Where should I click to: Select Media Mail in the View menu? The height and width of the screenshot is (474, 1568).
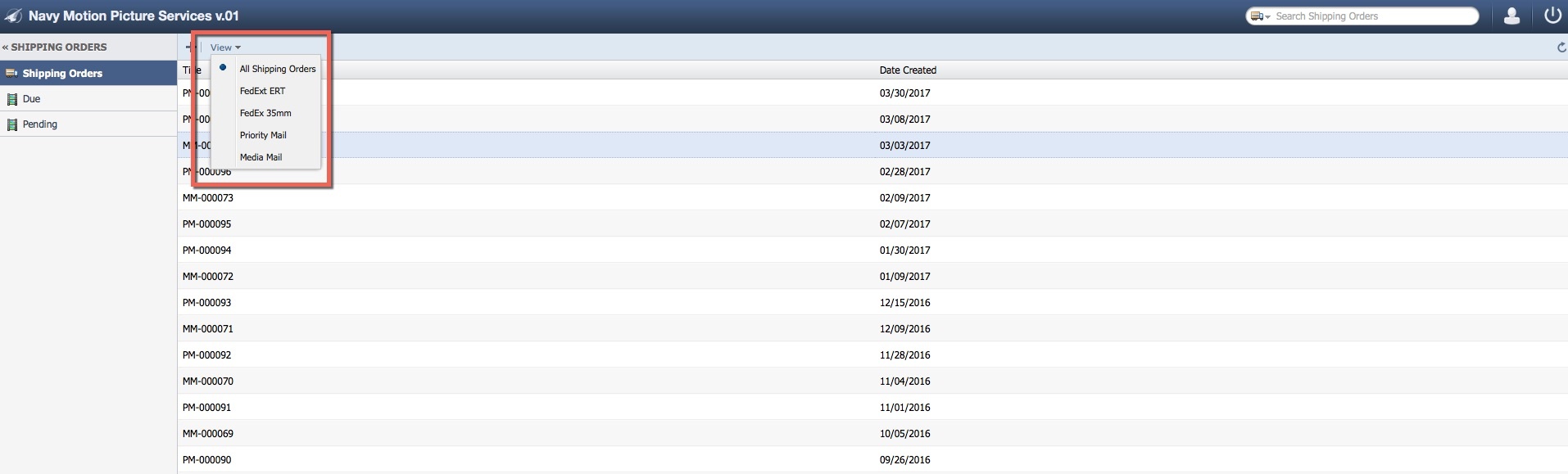coord(261,157)
